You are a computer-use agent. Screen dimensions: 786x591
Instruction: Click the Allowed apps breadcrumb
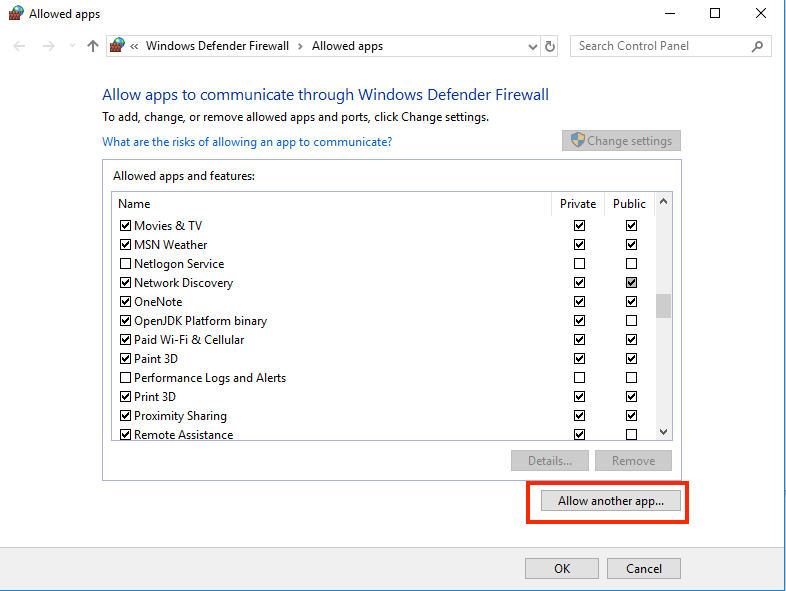coord(347,46)
